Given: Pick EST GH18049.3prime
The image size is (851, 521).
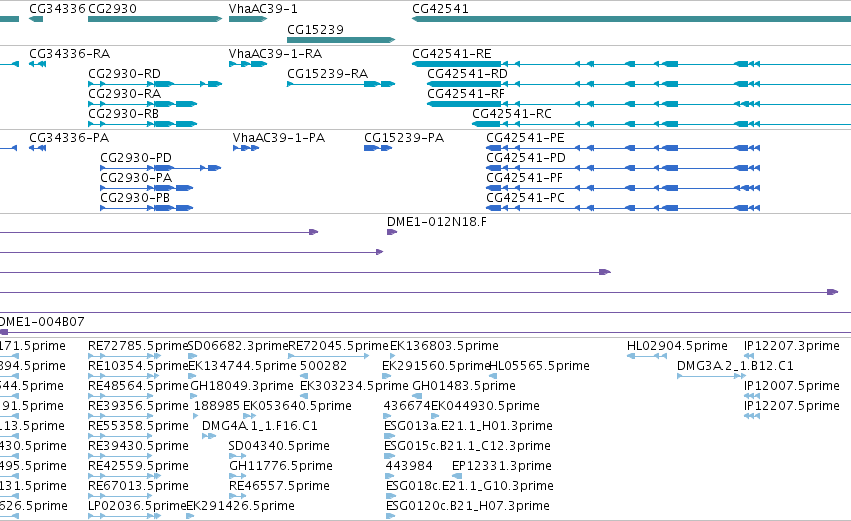Looking at the screenshot, I should point(242,386).
